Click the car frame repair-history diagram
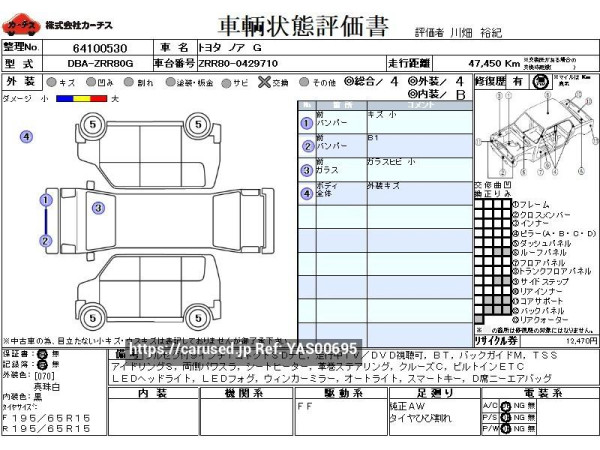 535,136
